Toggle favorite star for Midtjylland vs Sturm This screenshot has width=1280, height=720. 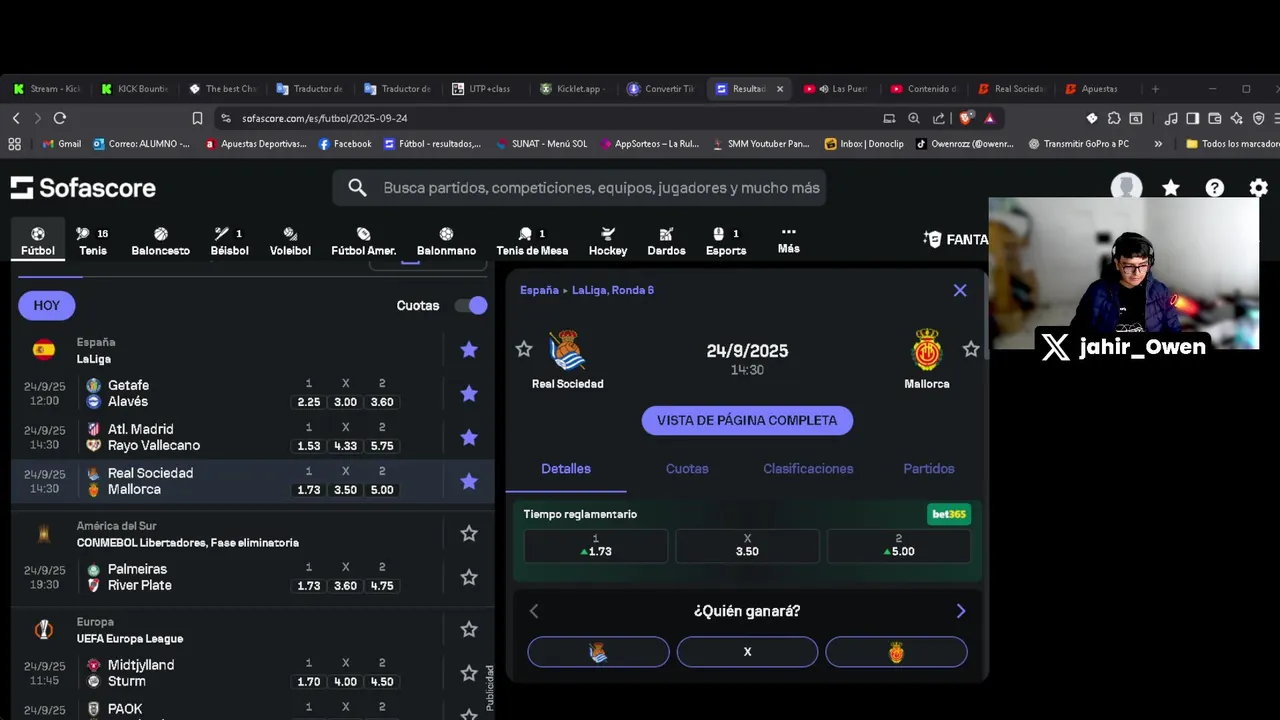469,673
